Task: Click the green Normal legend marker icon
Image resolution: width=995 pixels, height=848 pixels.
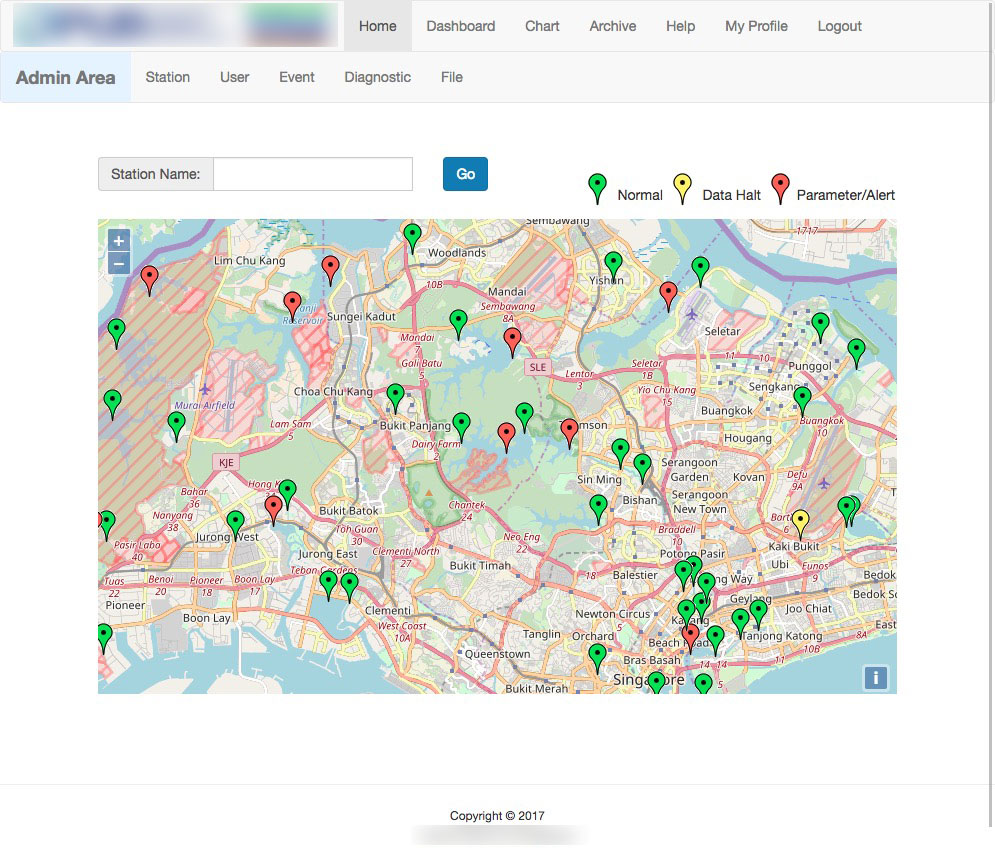Action: pos(597,186)
